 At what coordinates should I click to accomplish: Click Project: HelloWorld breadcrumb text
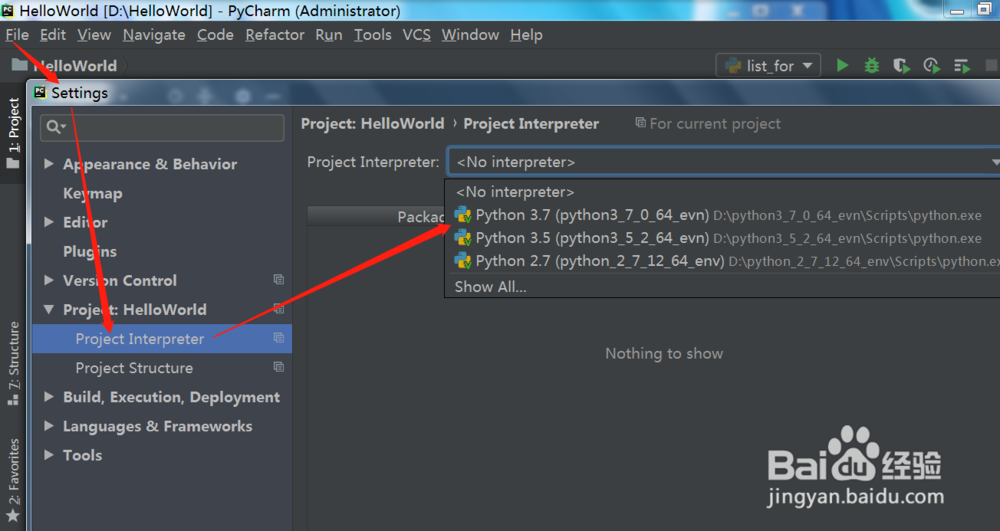(372, 124)
